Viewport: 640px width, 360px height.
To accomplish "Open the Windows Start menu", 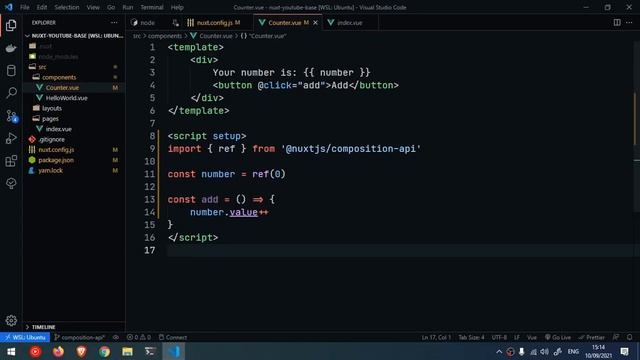I will pyautogui.click(x=11, y=351).
